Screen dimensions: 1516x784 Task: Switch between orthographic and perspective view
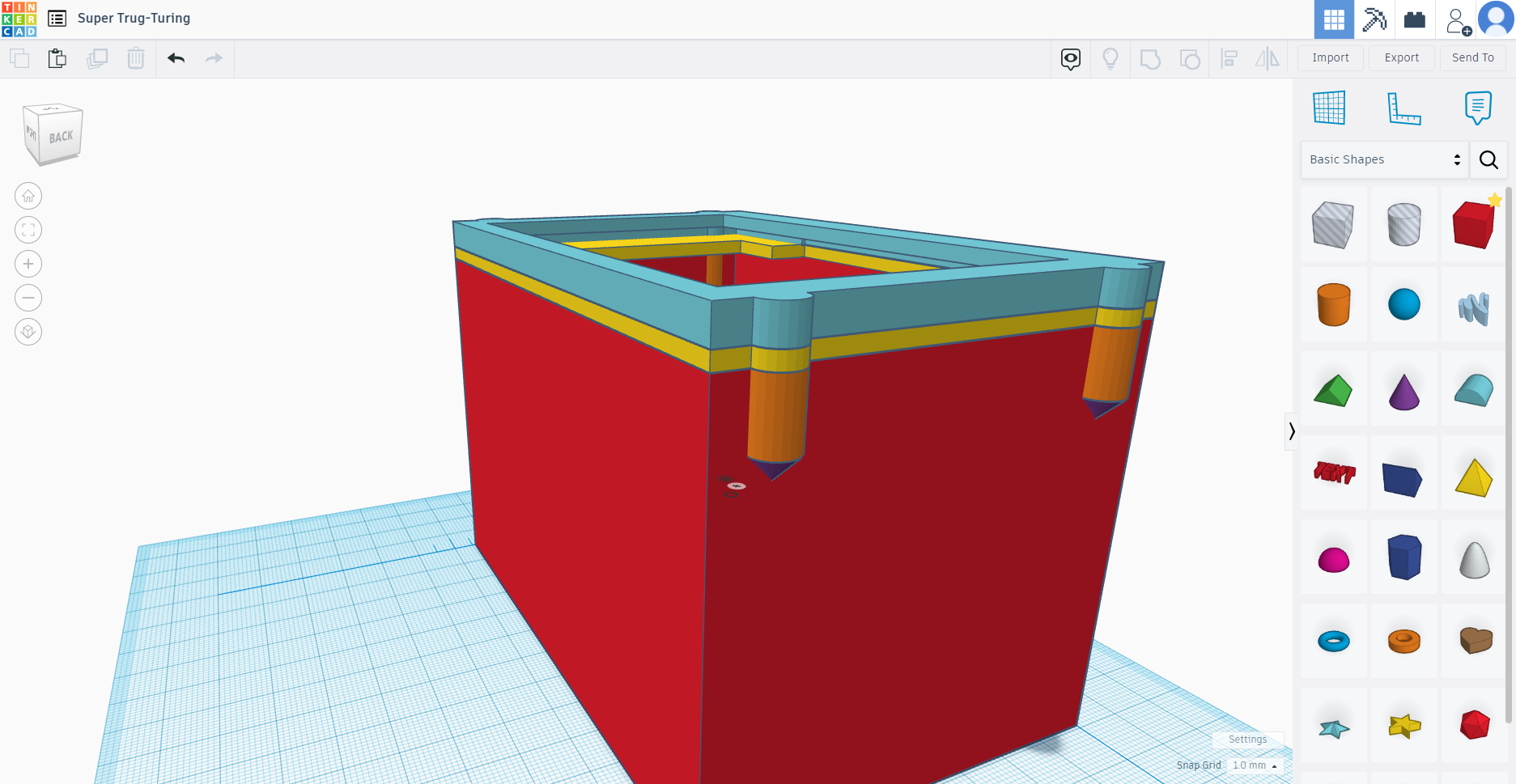tap(28, 332)
